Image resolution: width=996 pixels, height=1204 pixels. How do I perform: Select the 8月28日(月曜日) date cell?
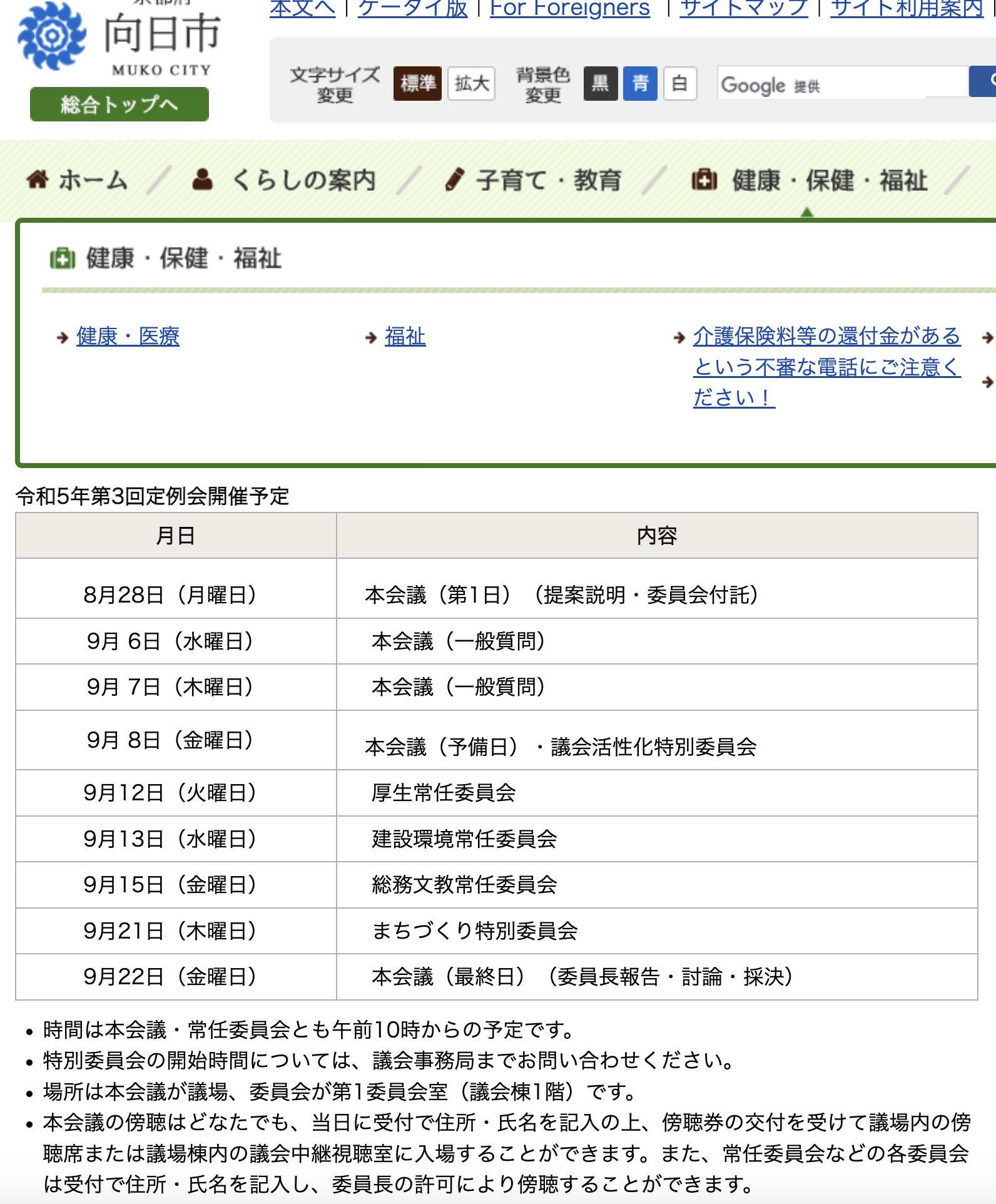point(176,589)
